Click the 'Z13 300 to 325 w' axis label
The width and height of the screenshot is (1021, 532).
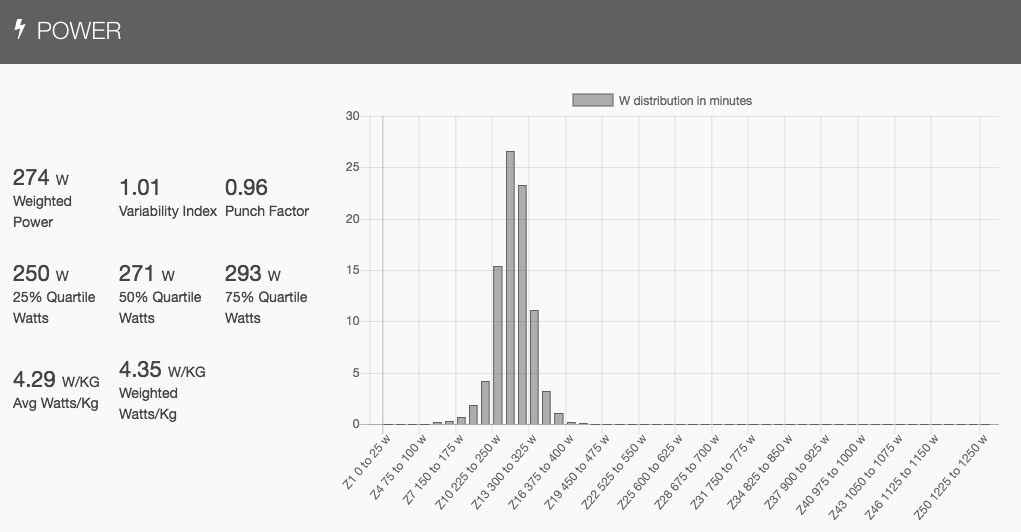click(504, 471)
